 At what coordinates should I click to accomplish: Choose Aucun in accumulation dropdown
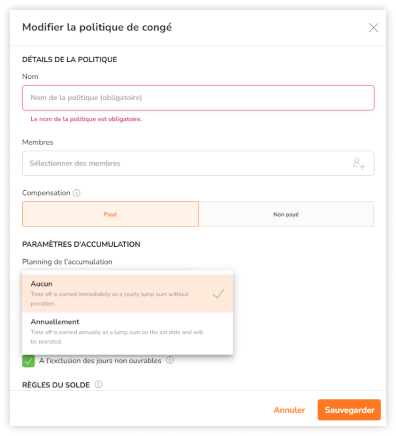[x=127, y=293]
